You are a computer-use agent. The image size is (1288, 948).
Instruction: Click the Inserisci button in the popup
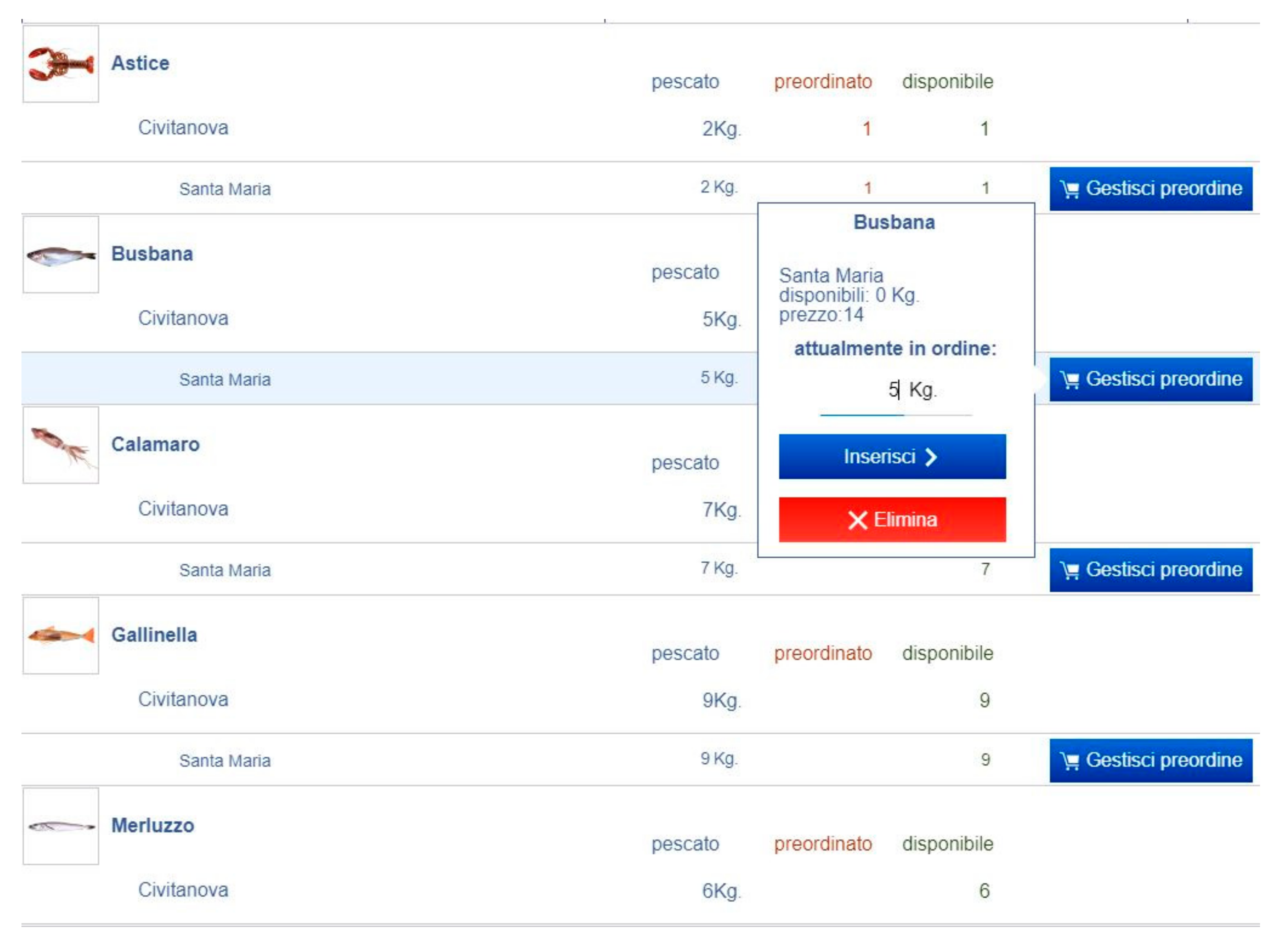[x=892, y=457]
